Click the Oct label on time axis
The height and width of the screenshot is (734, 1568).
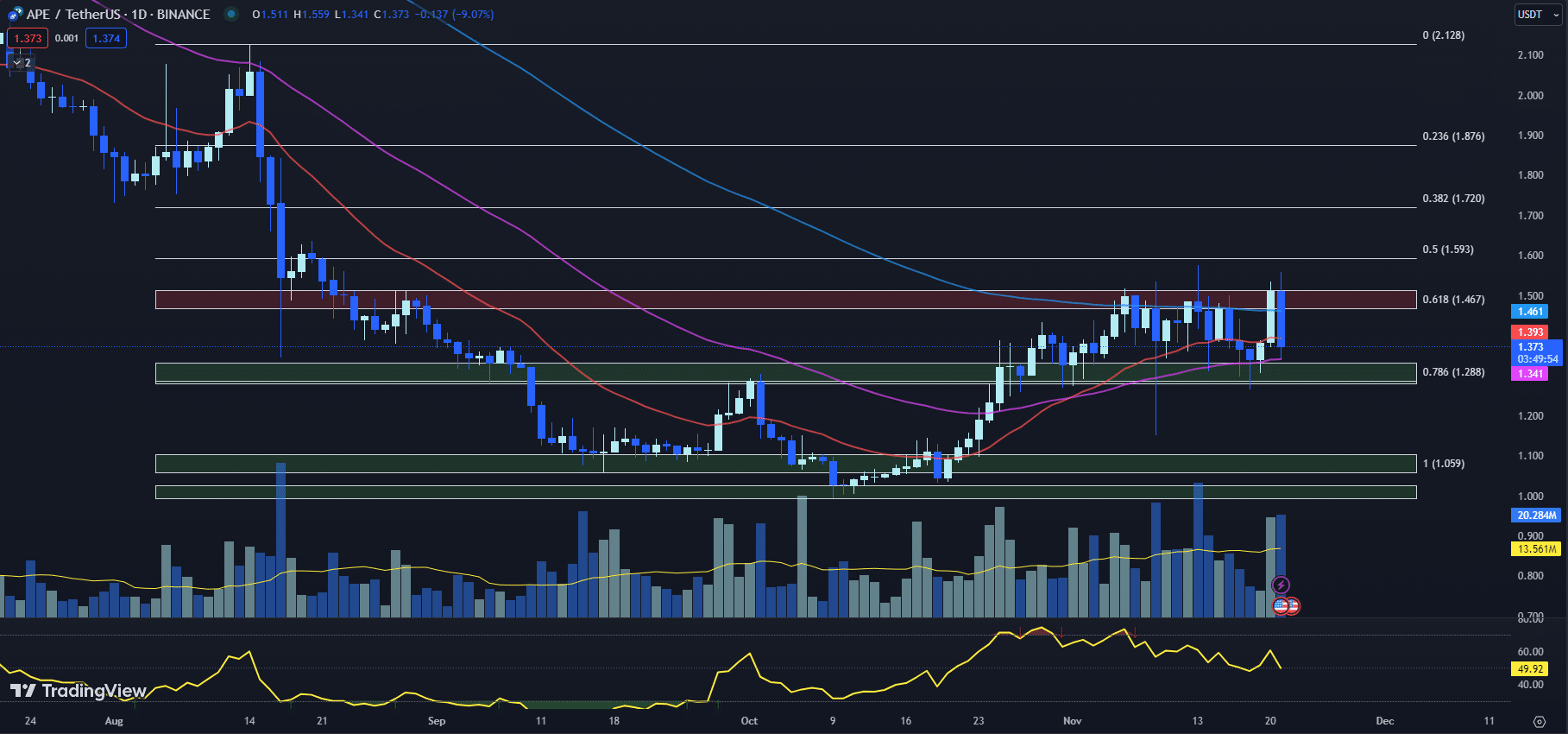pos(749,721)
